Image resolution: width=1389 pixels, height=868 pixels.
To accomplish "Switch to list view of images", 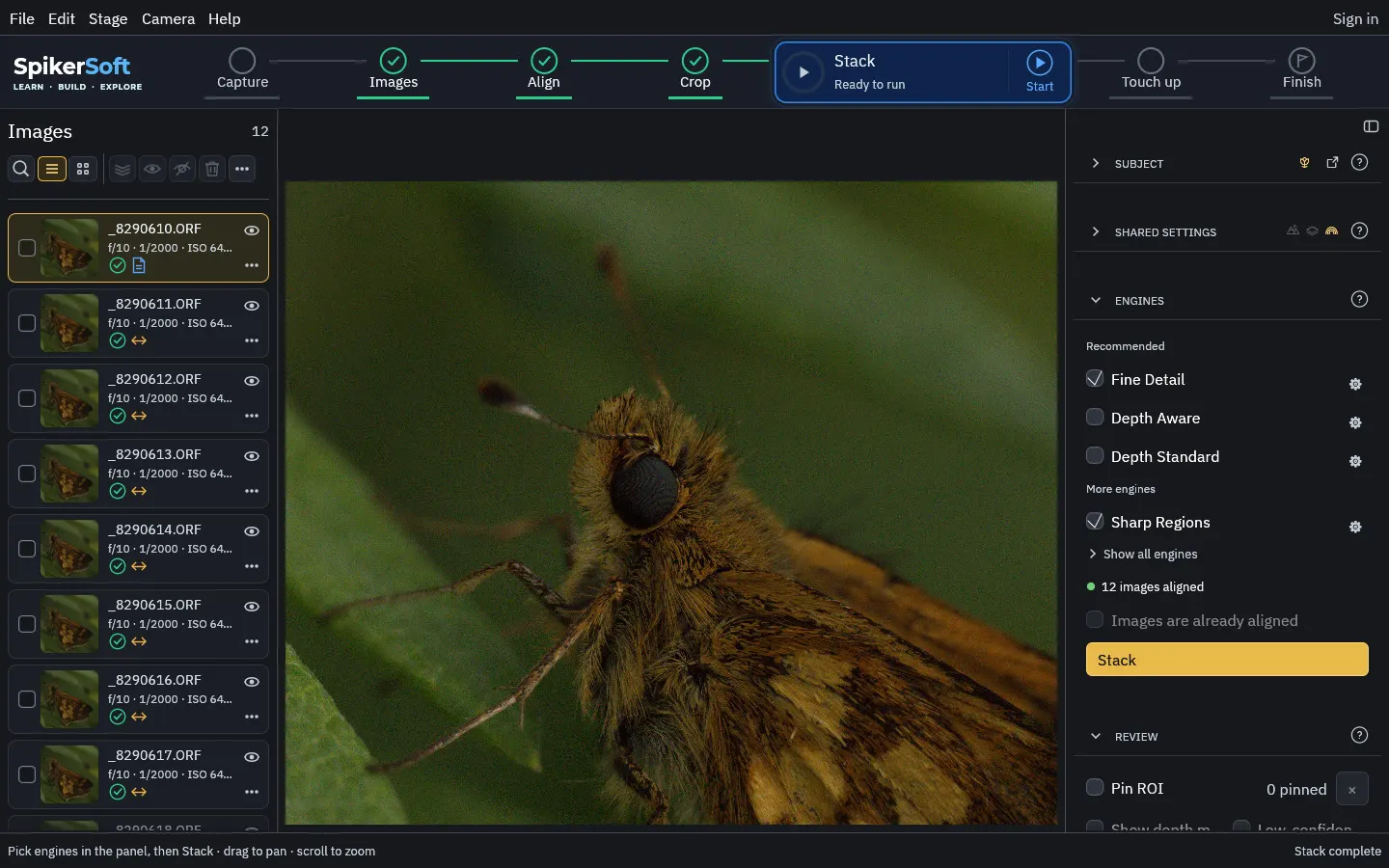I will [52, 169].
